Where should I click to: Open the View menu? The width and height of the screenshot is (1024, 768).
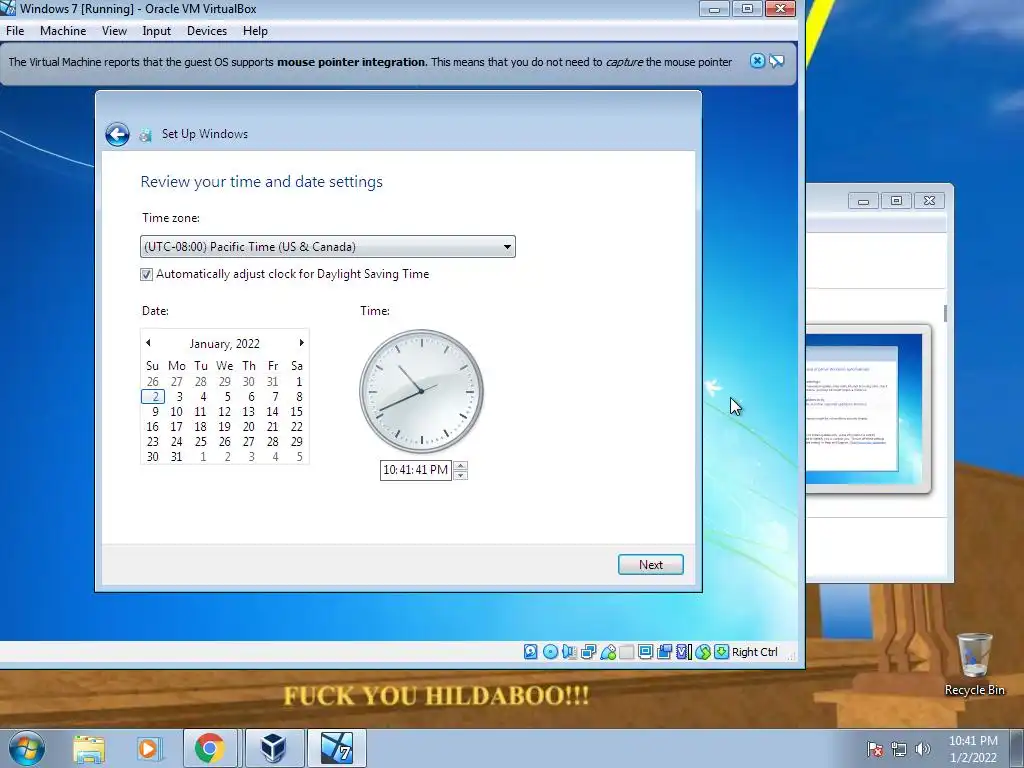[x=114, y=31]
